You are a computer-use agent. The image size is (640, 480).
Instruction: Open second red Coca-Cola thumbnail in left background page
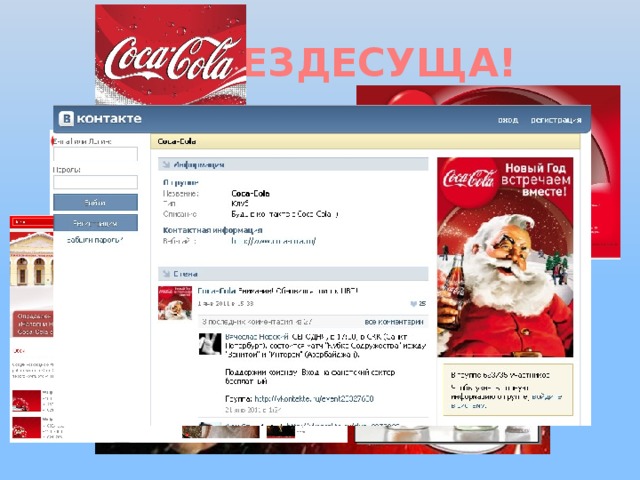coord(27,427)
